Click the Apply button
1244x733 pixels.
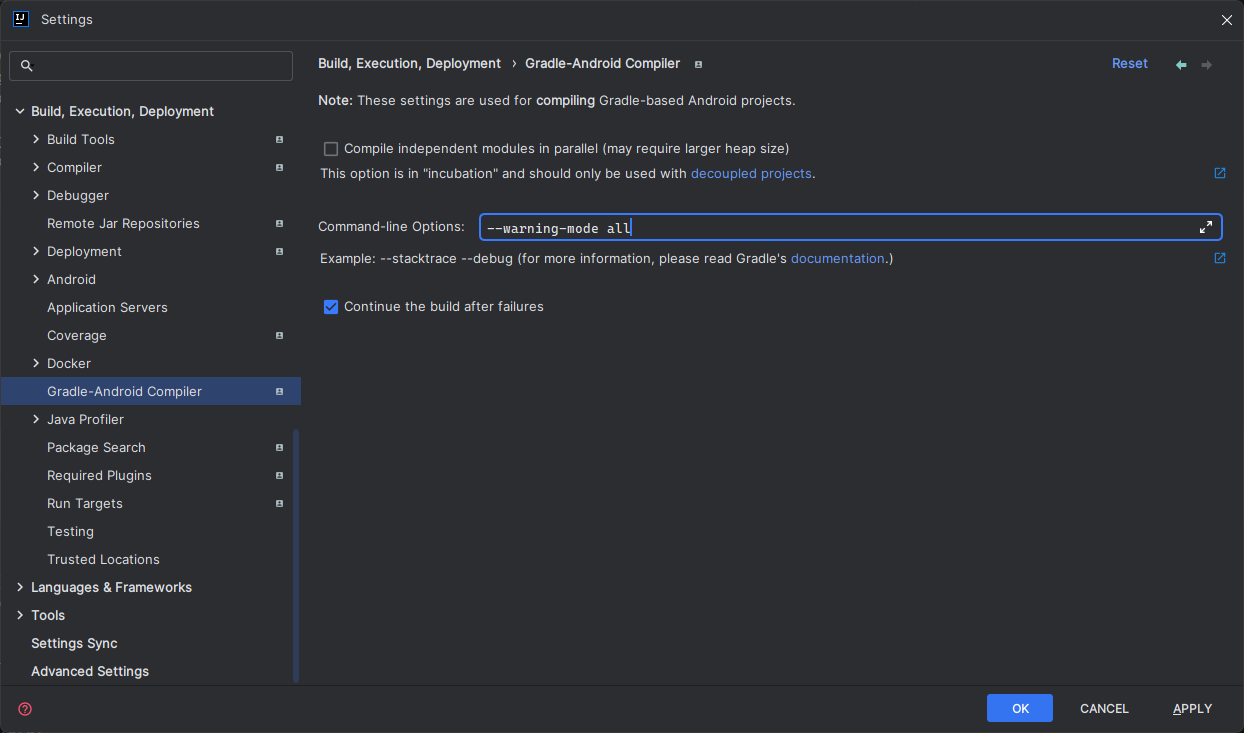(1192, 708)
